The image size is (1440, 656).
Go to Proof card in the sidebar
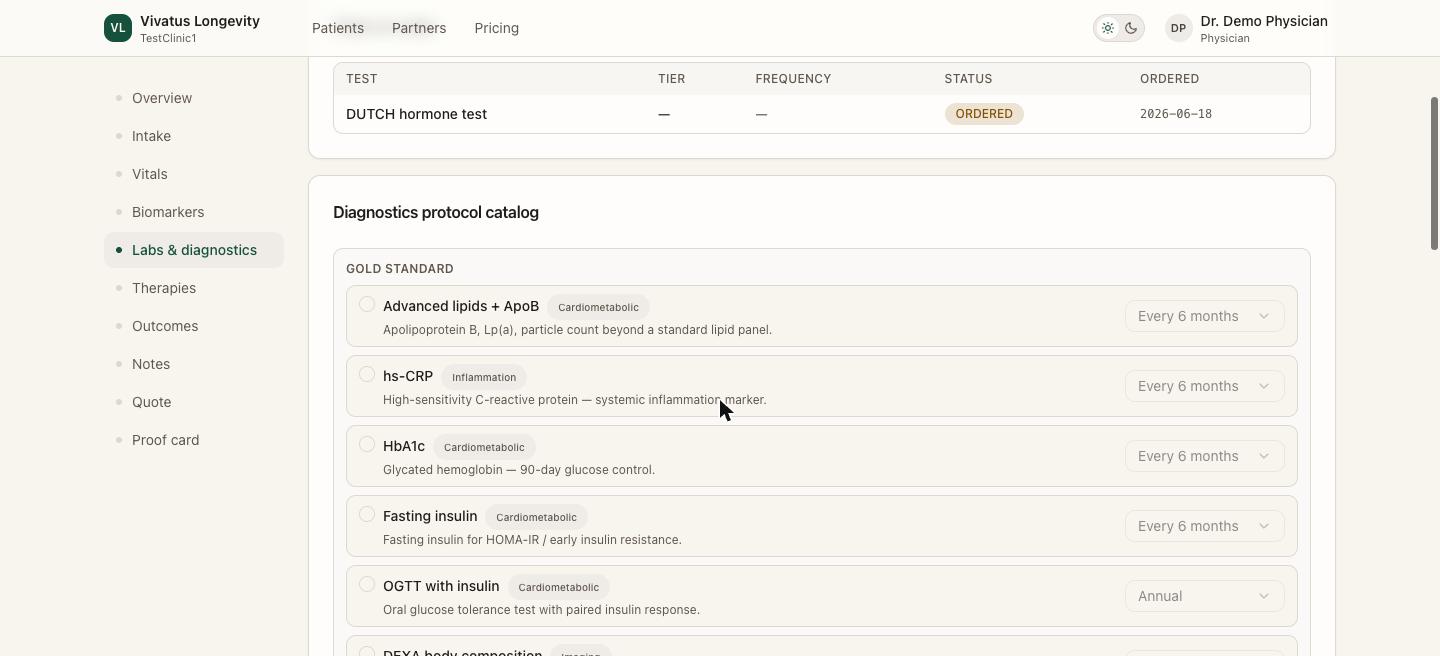(194, 440)
